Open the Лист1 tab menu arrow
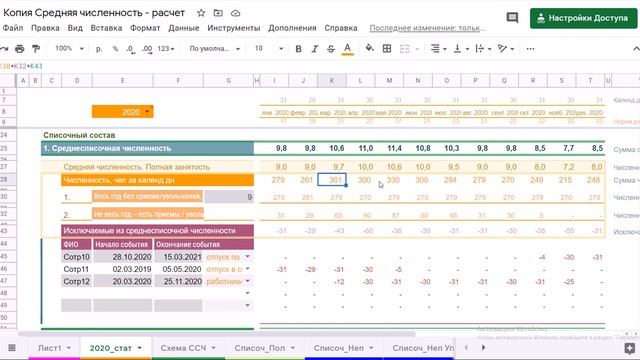 [69, 348]
